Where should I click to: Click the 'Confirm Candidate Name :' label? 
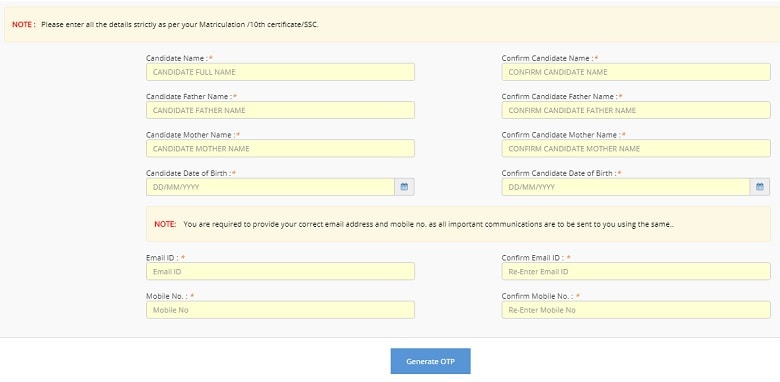coord(547,58)
